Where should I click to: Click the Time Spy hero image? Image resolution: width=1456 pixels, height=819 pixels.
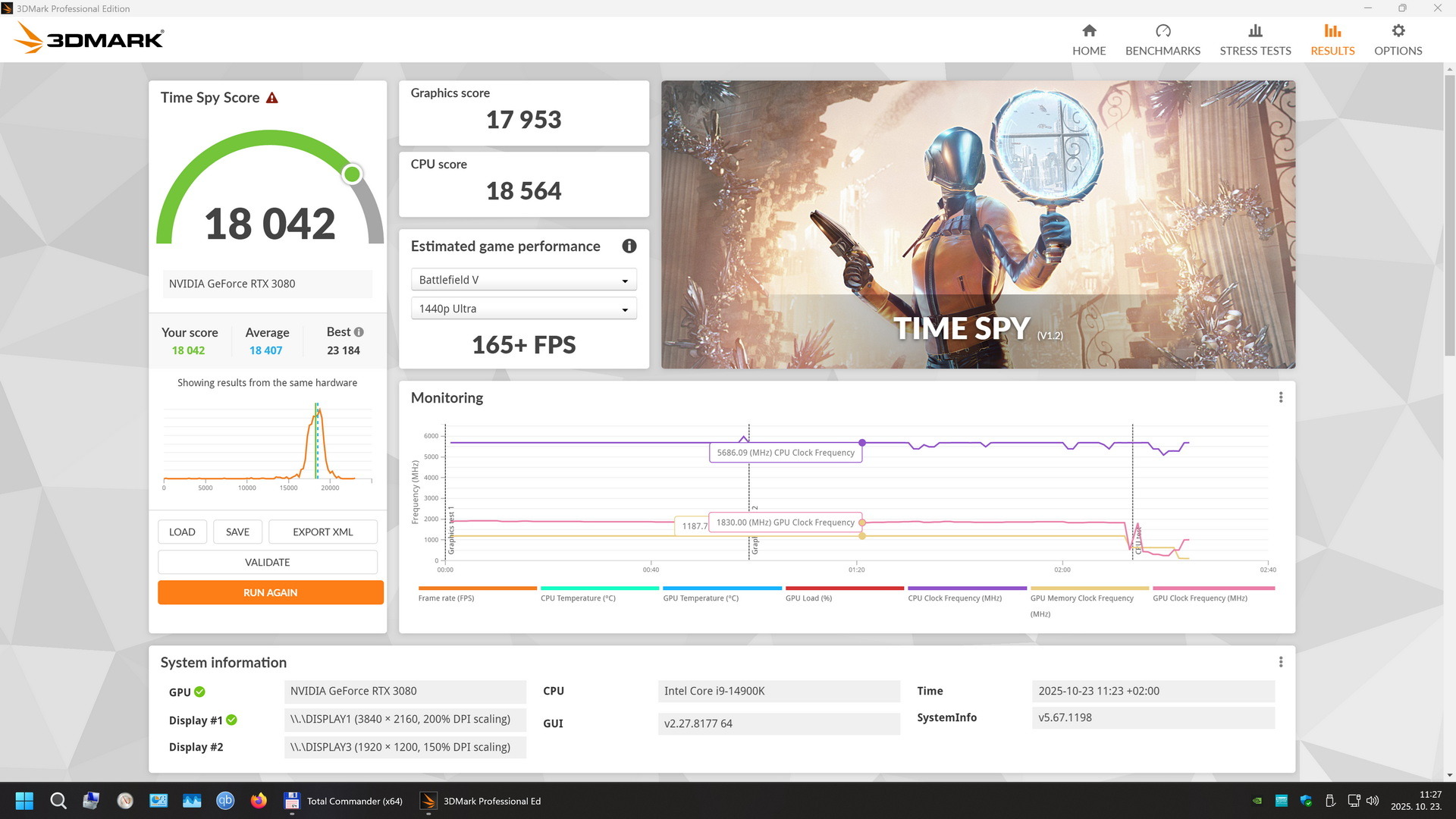pos(977,224)
